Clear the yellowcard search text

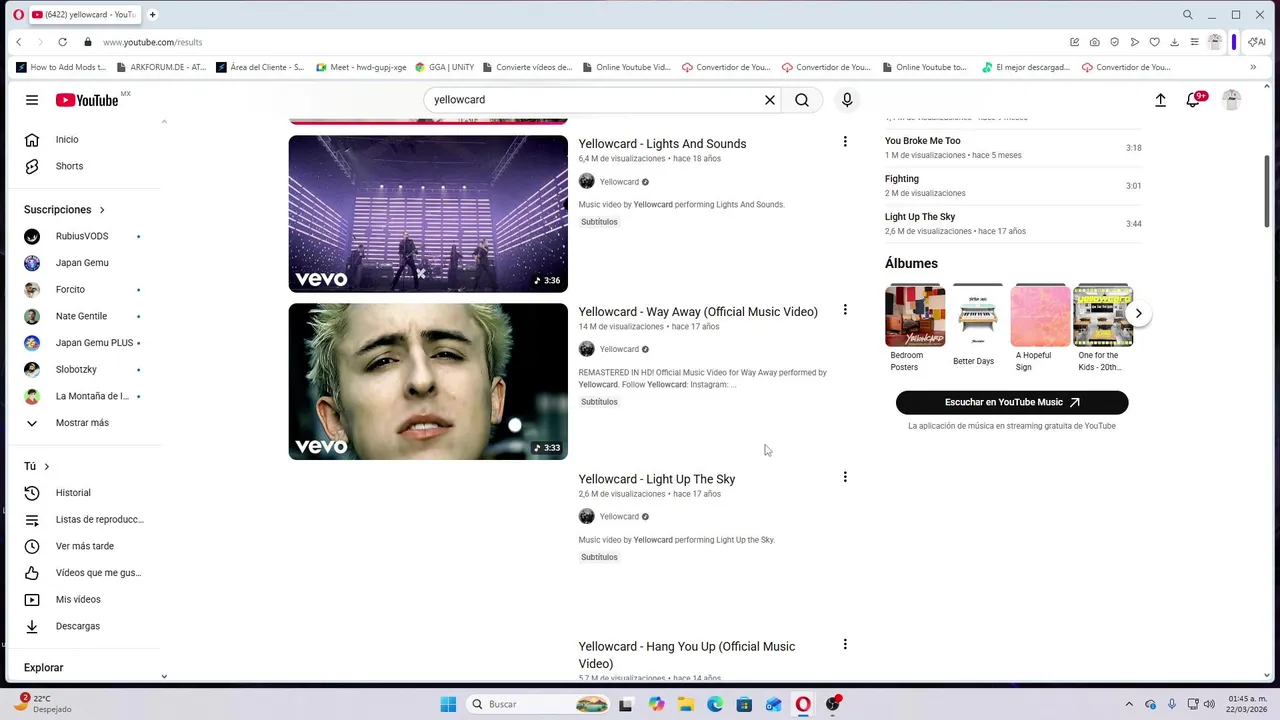click(770, 100)
